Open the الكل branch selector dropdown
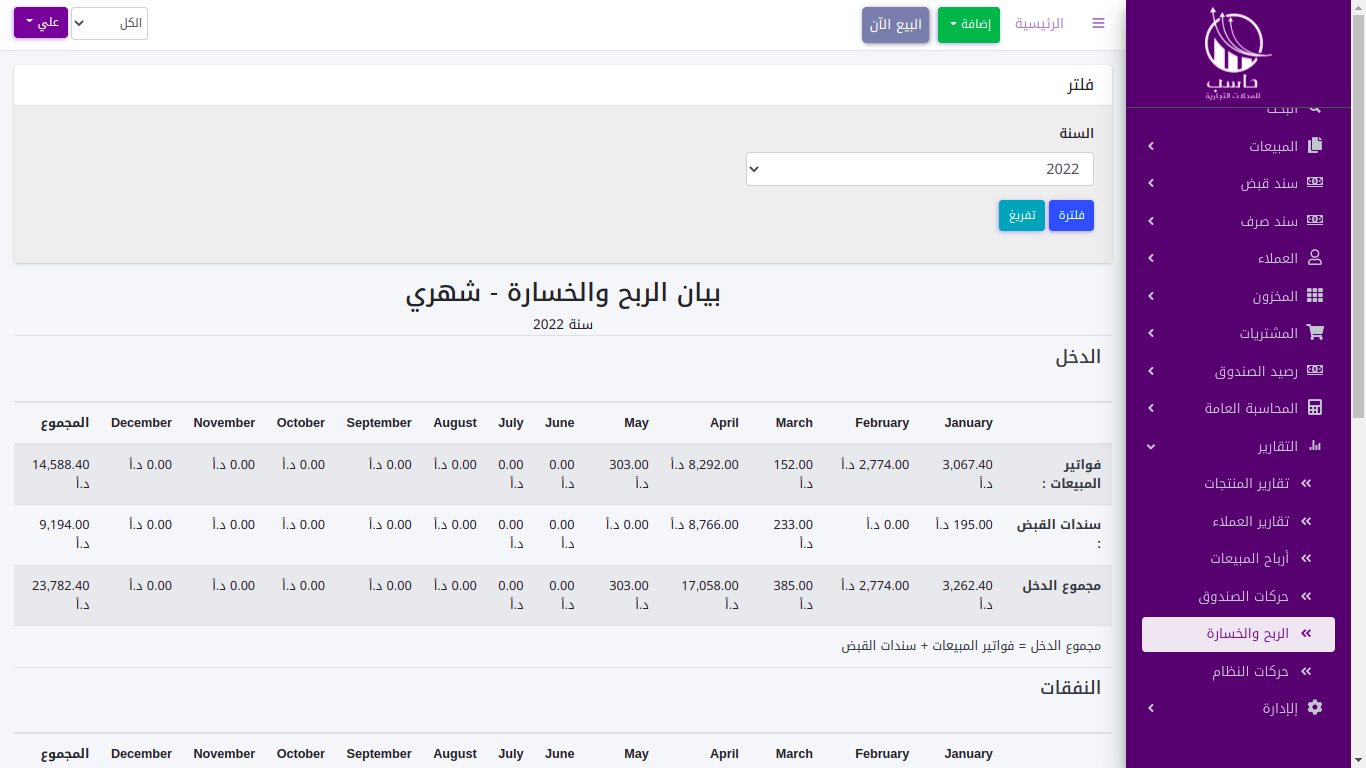1366x768 pixels. click(x=109, y=23)
